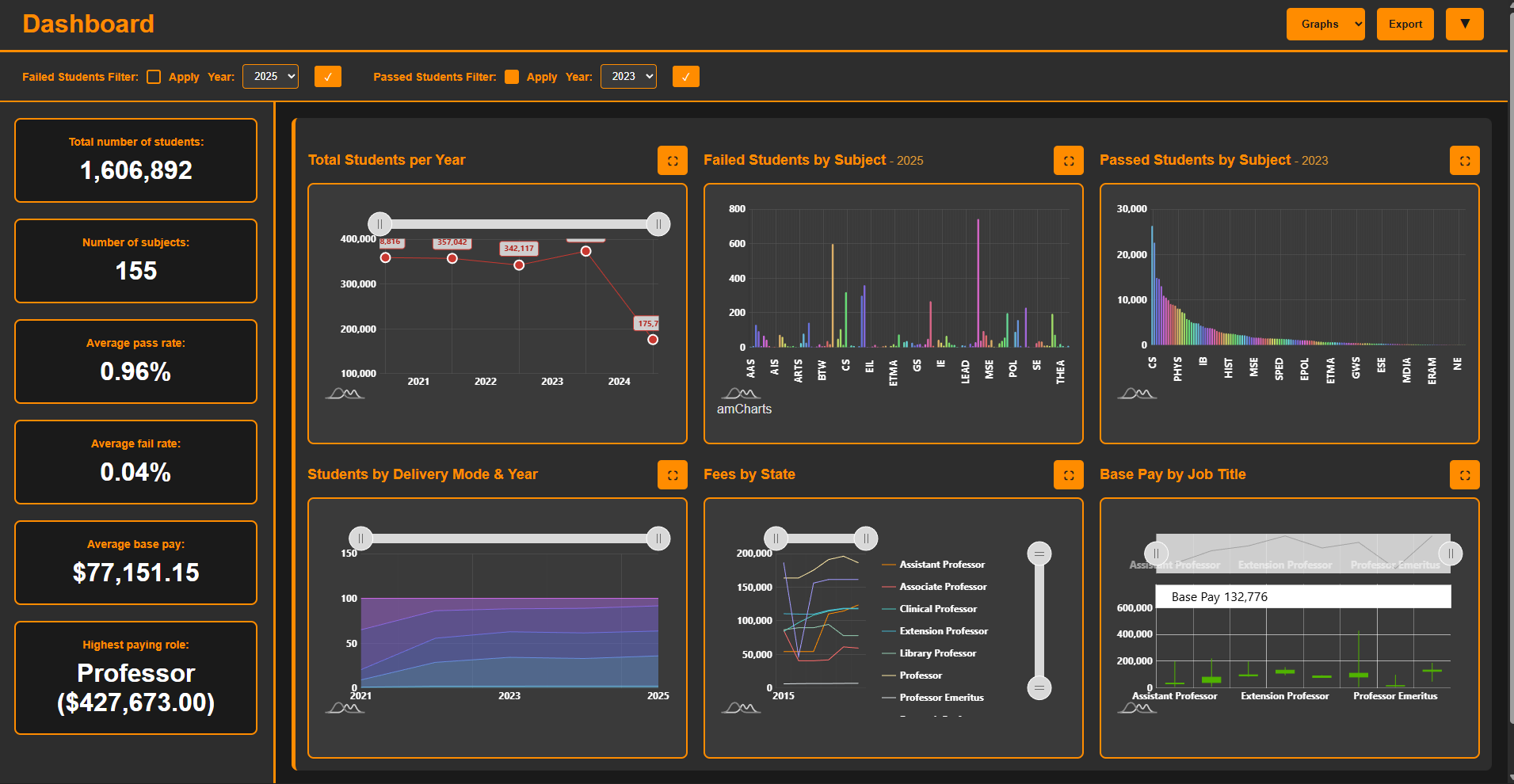Click bottom grip of Fees by State vertical scrollbar

1039,687
